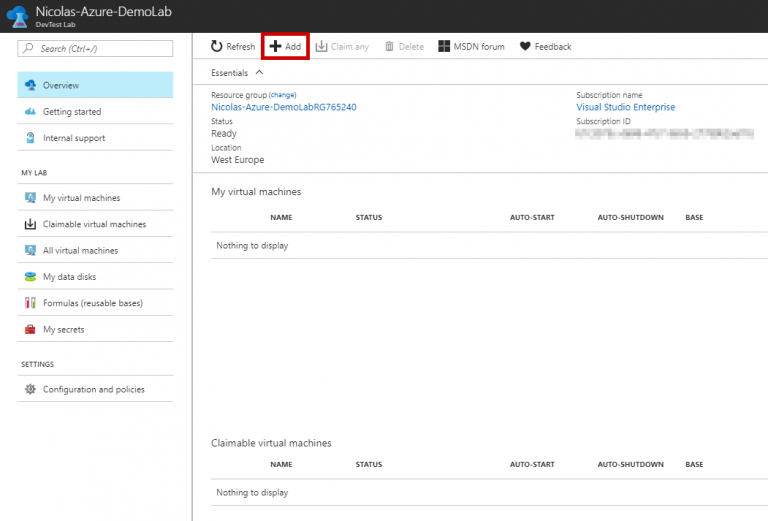Viewport: 768px width, 521px height.
Task: Click the Claimable virtual machines icon
Action: click(x=30, y=224)
